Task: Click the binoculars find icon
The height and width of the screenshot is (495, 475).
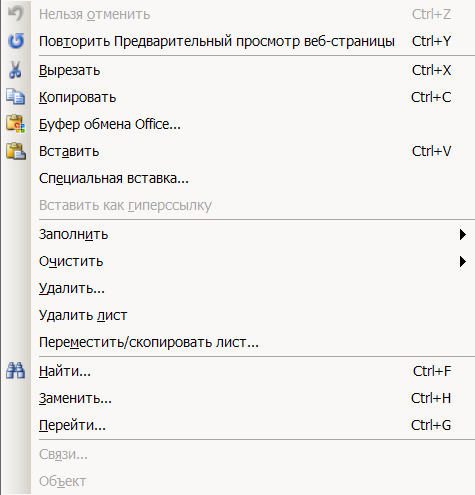Action: tap(15, 371)
